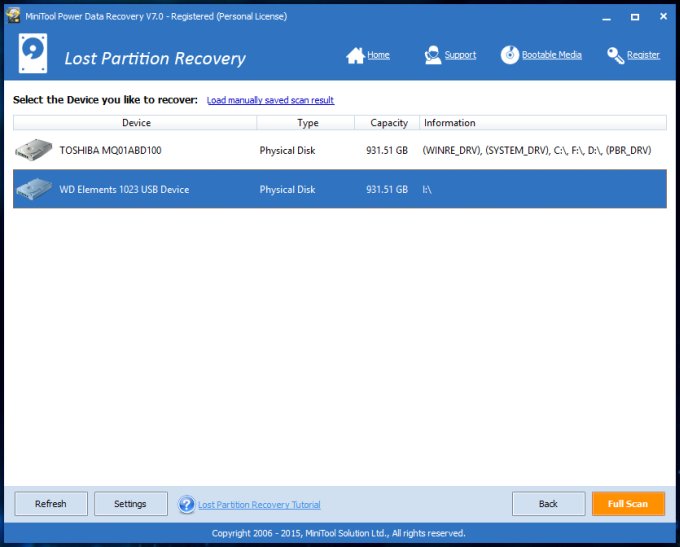
Task: Start the Full Scan
Action: [x=628, y=504]
